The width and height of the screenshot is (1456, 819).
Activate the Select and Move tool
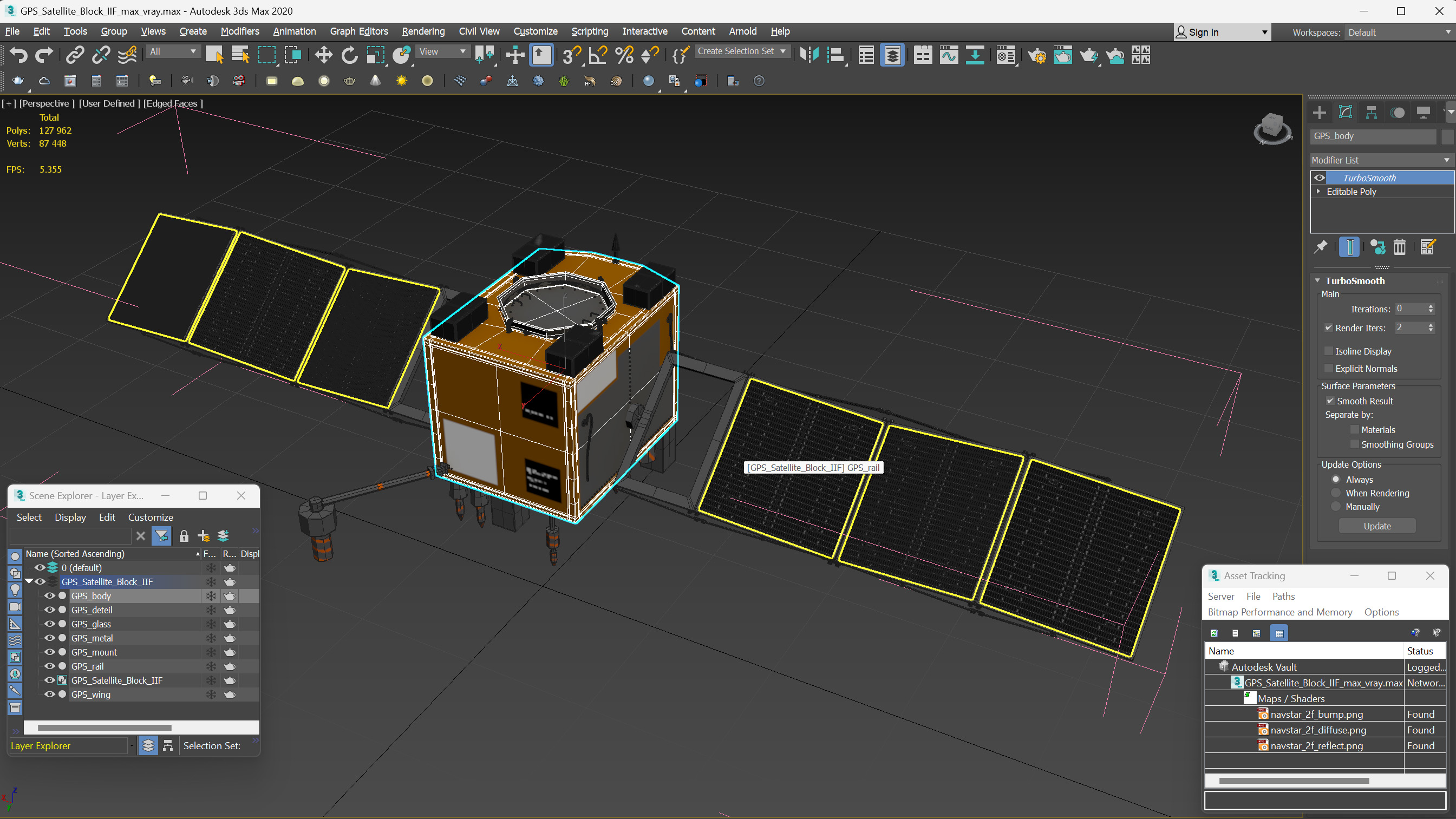(x=323, y=55)
